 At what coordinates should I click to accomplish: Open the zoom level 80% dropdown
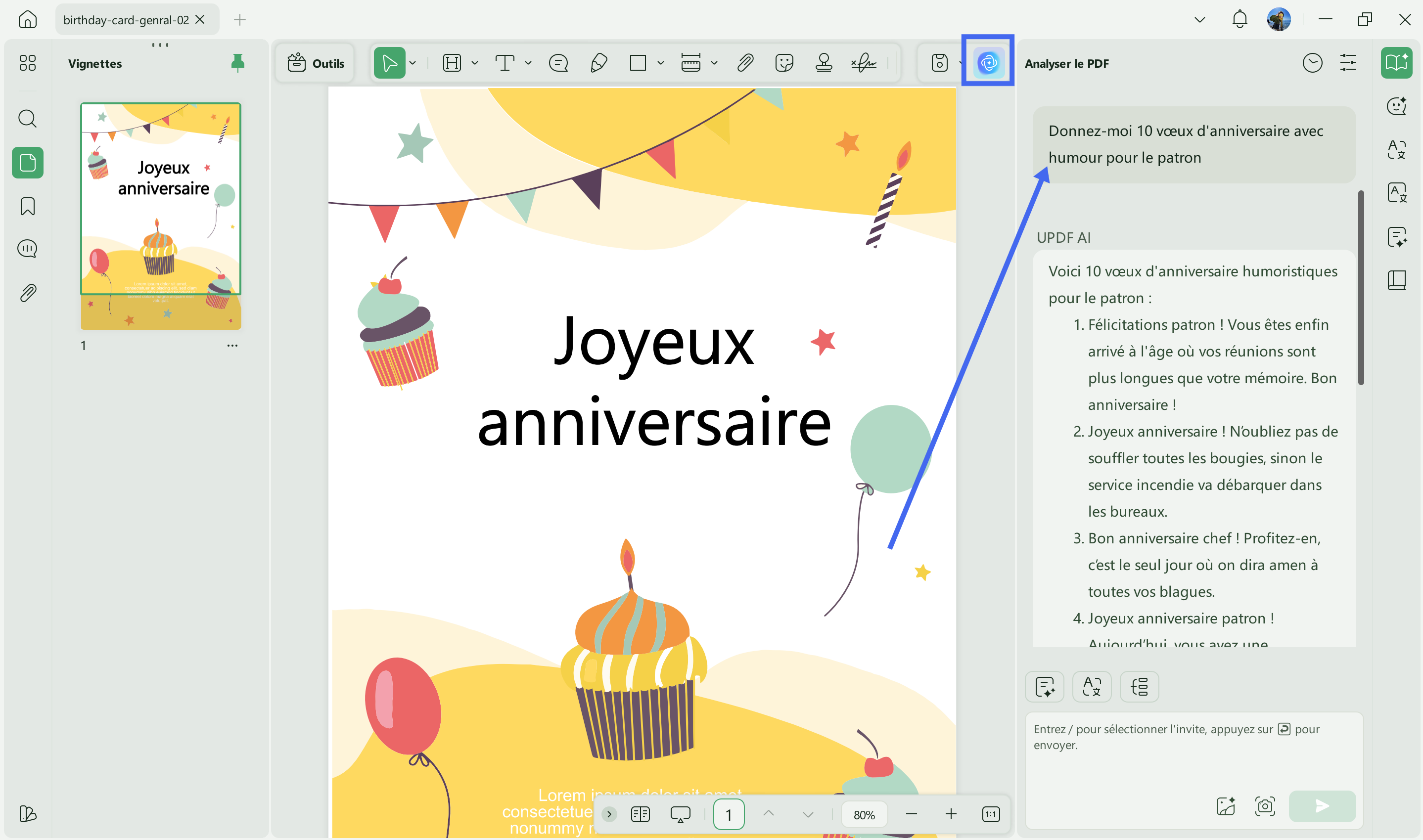pos(864,814)
